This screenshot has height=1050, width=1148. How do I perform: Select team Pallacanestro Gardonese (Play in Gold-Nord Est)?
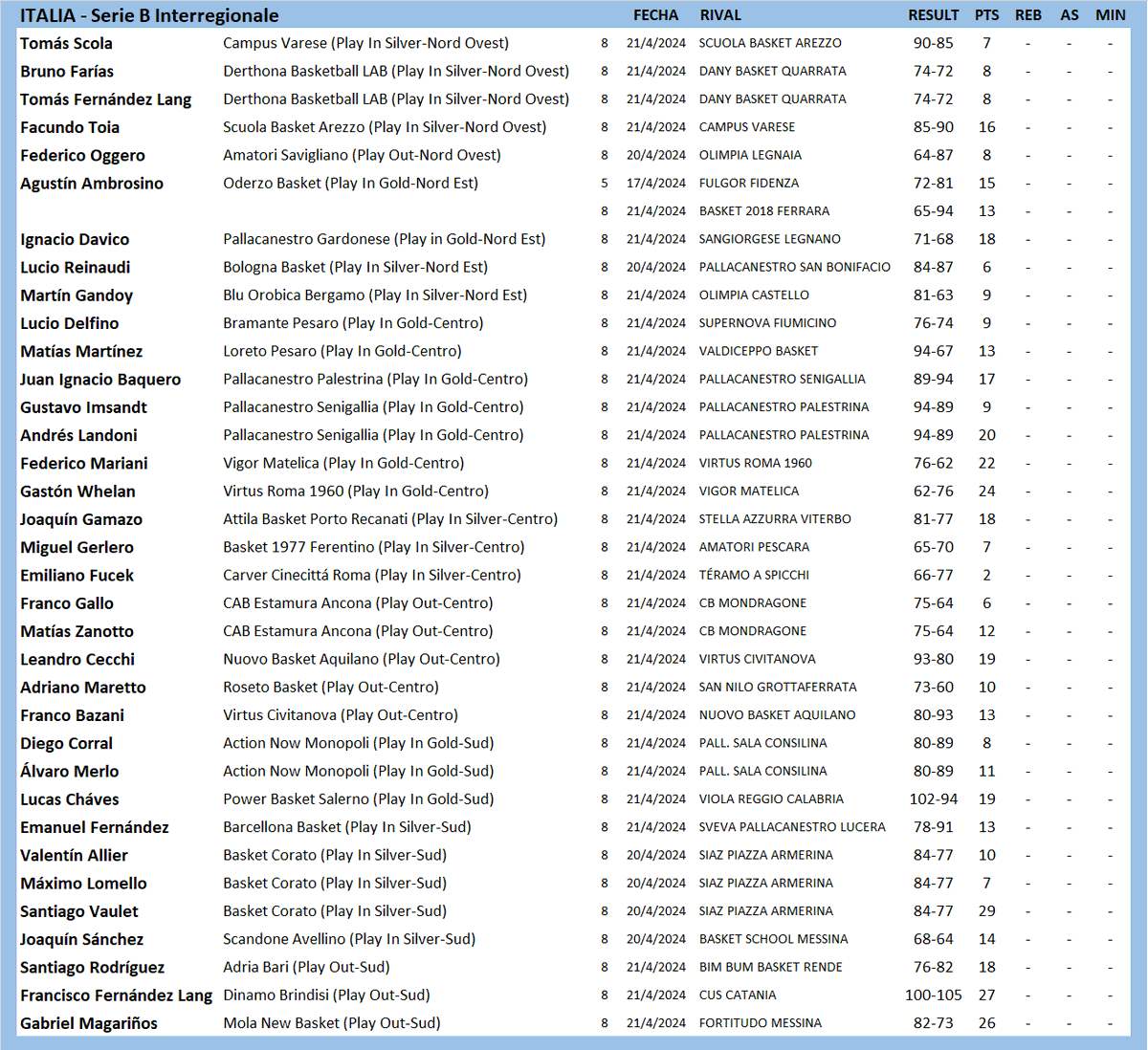384,239
